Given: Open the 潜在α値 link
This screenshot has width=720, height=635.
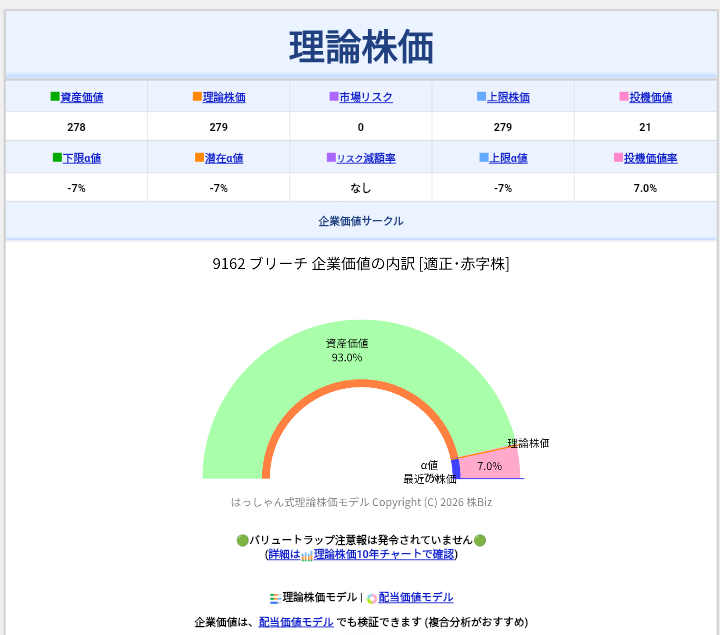Looking at the screenshot, I should point(224,158).
